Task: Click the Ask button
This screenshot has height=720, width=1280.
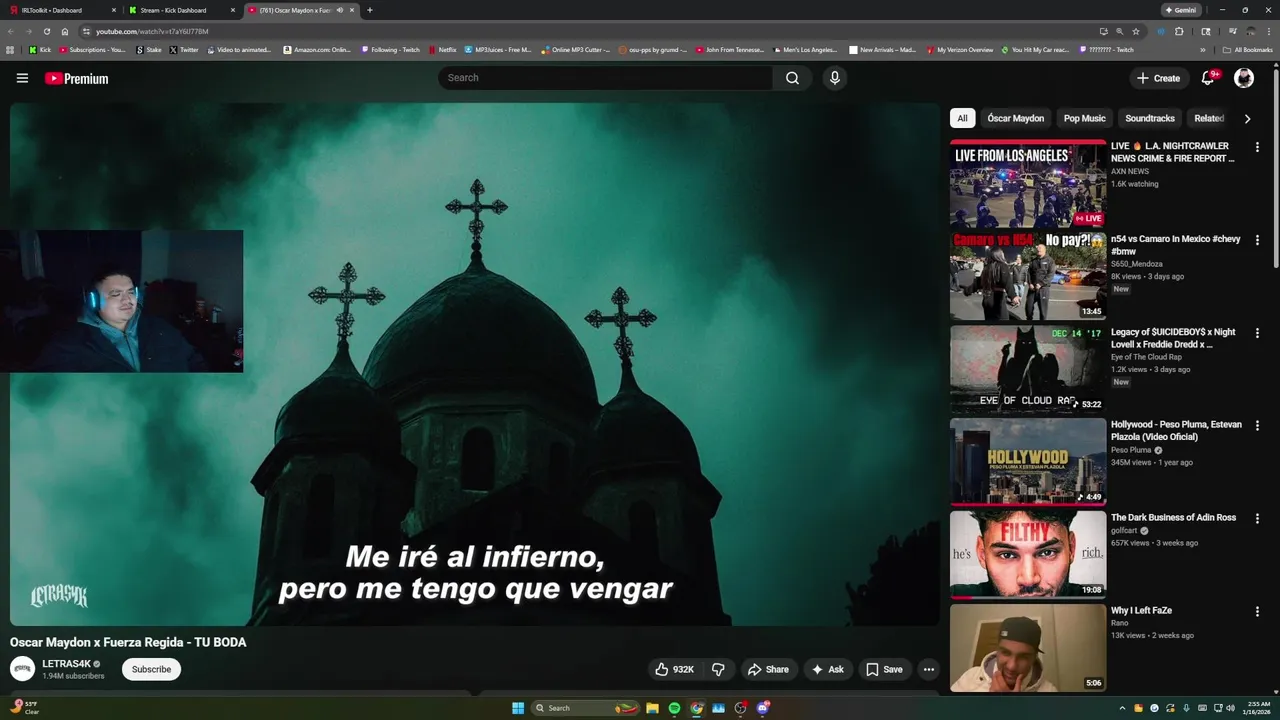Action: tap(827, 669)
